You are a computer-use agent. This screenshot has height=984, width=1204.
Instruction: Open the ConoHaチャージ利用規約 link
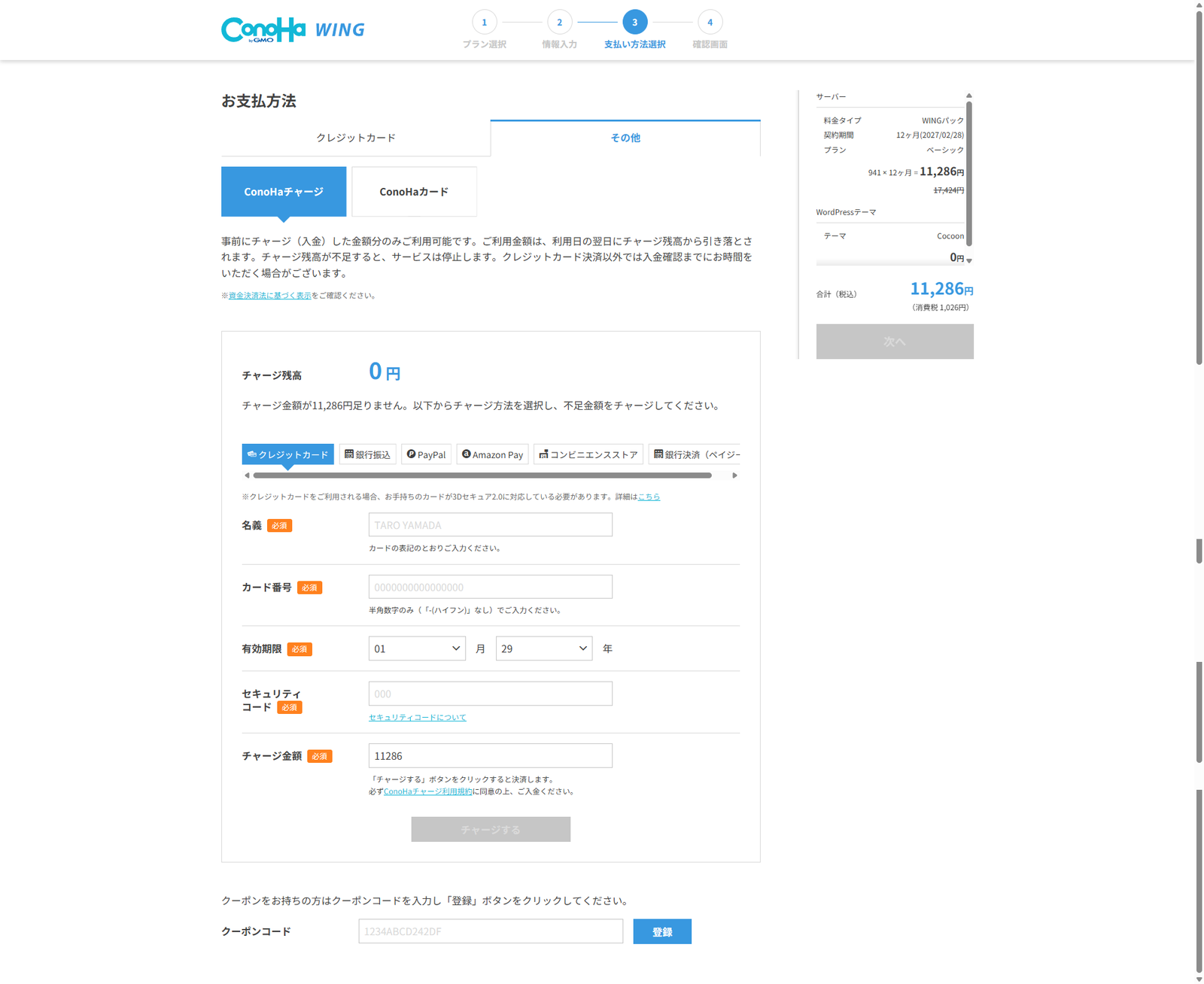point(428,791)
